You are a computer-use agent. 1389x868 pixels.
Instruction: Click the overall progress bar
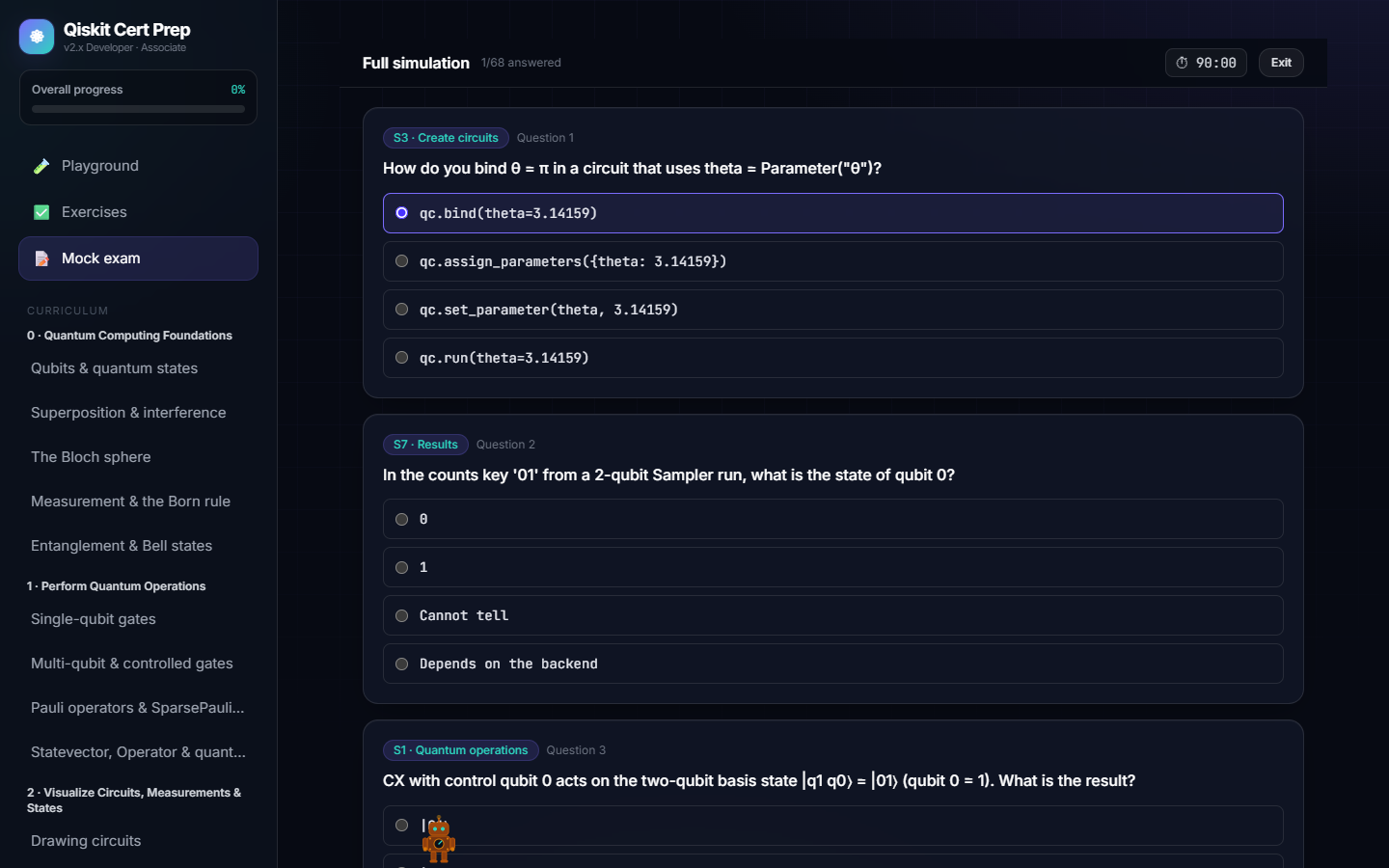[138, 109]
